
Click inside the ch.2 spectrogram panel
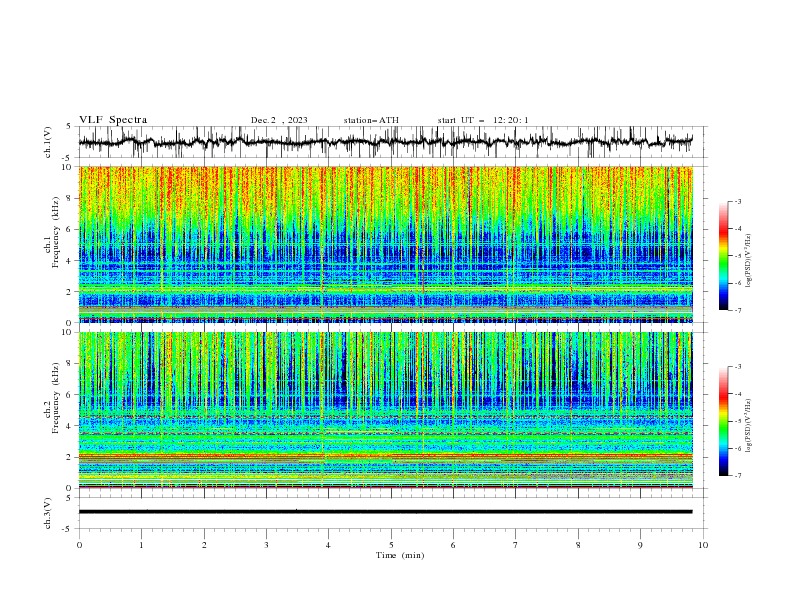[385, 410]
